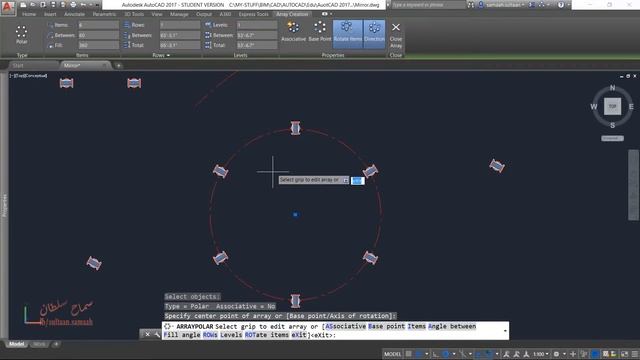Choose Base point option in command line

[x=387, y=326]
